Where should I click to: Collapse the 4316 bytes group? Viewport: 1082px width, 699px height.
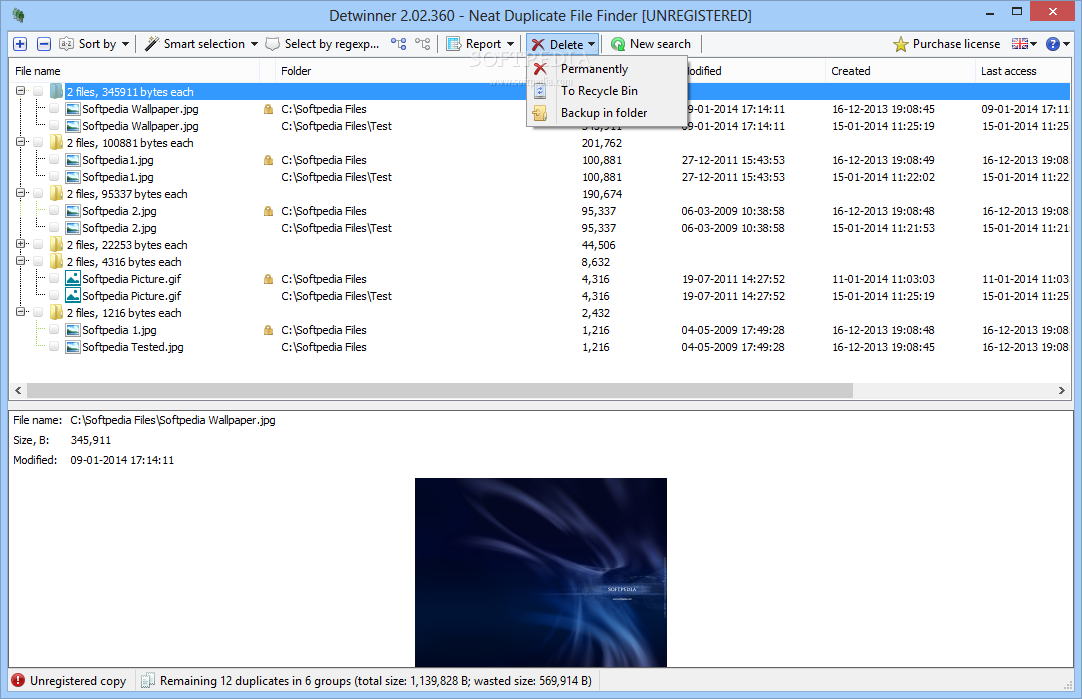(21, 262)
